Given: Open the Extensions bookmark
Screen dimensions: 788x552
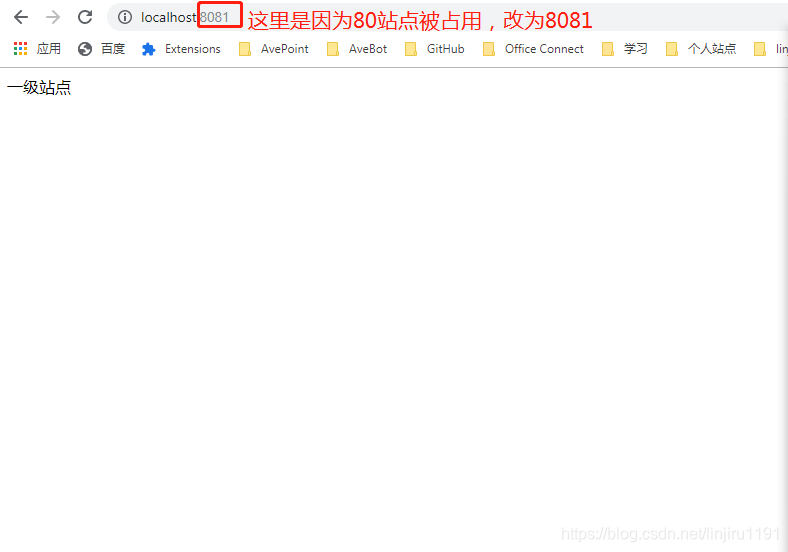Looking at the screenshot, I should tap(181, 49).
